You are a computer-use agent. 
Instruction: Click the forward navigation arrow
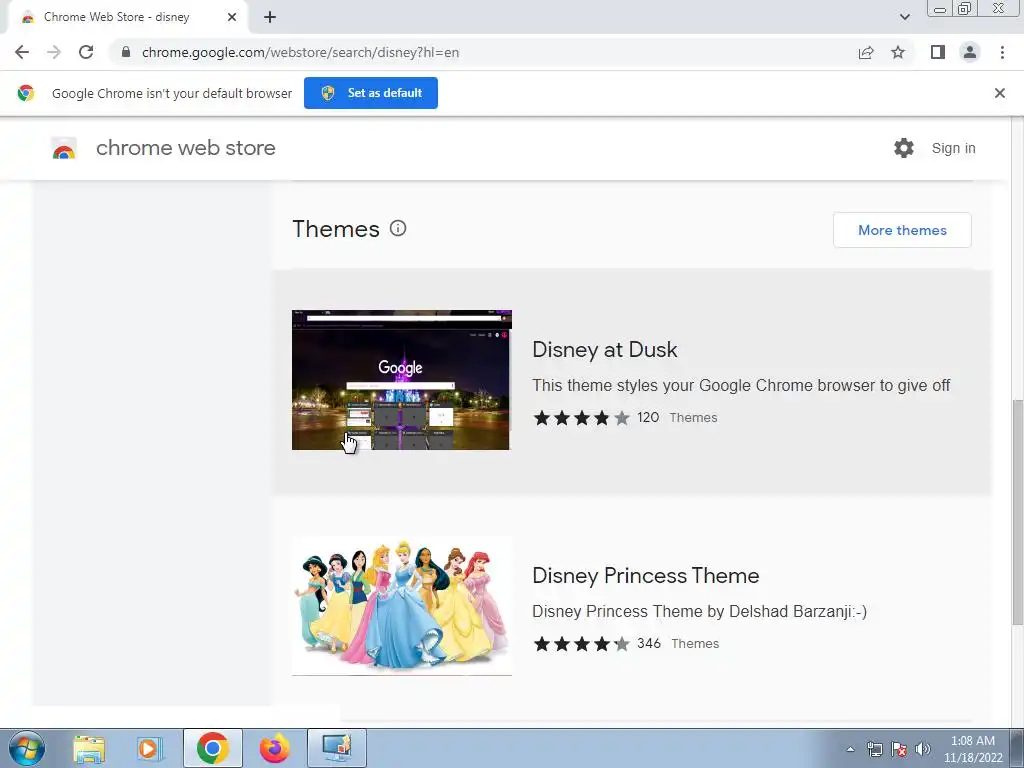(54, 52)
